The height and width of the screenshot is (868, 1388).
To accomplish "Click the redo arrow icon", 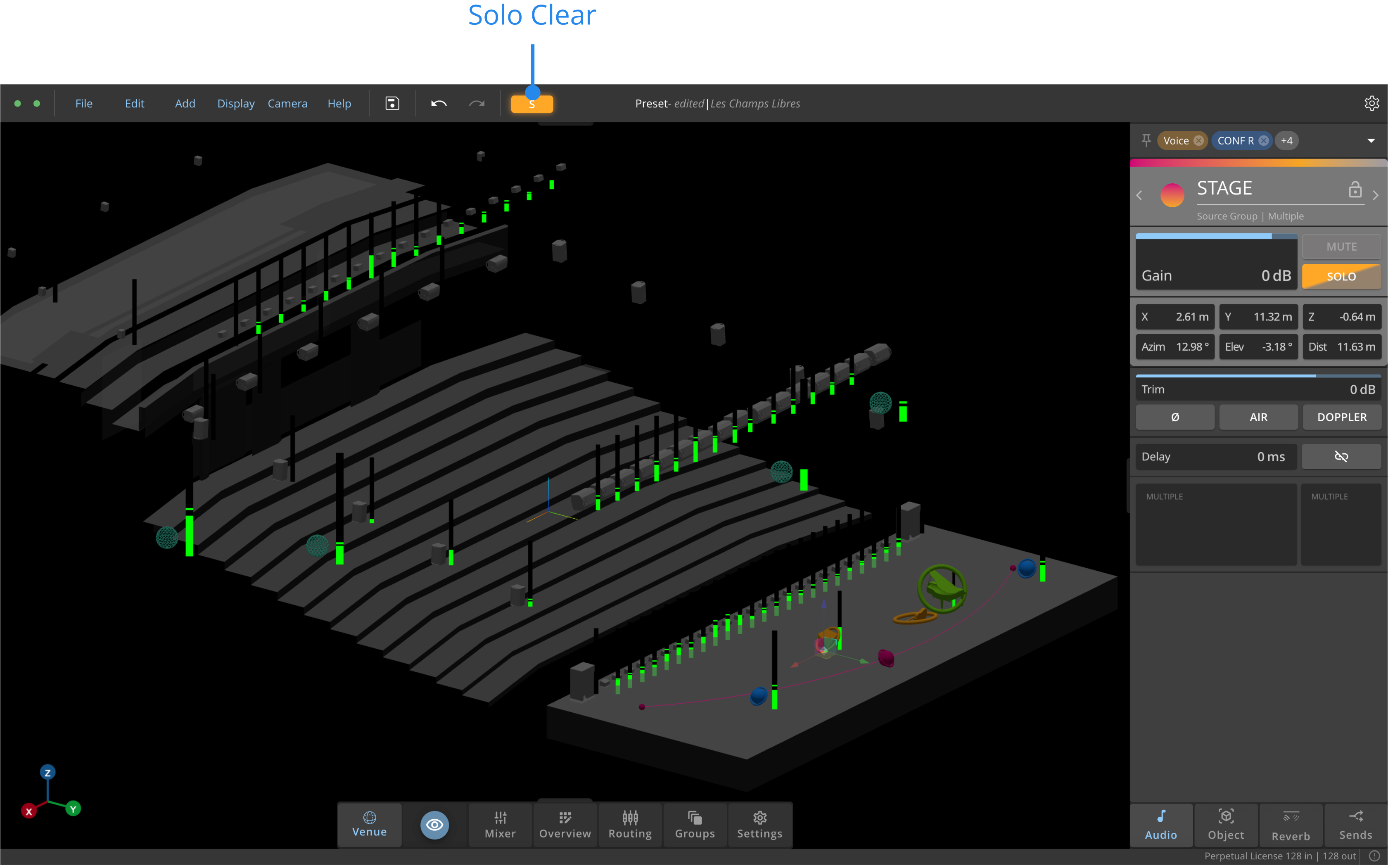I will 477,103.
